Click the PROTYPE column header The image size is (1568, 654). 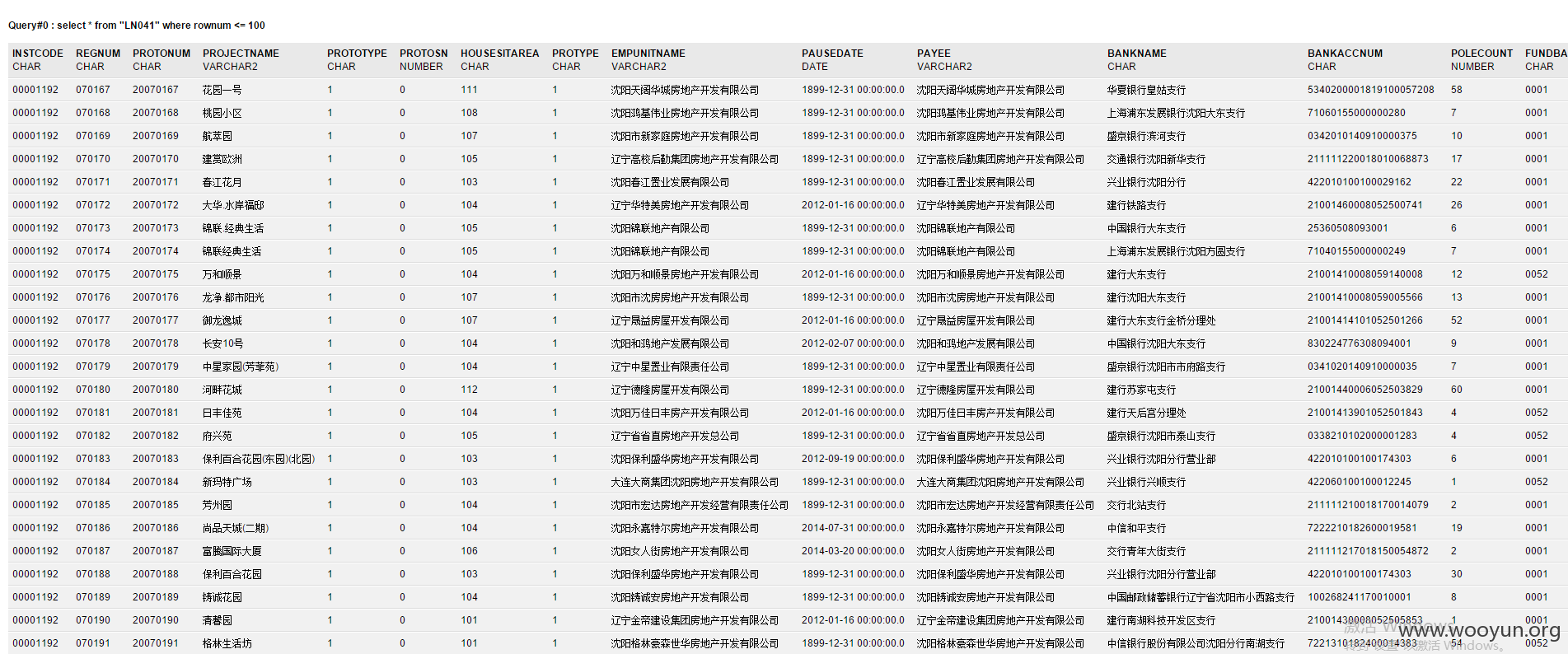(x=575, y=54)
